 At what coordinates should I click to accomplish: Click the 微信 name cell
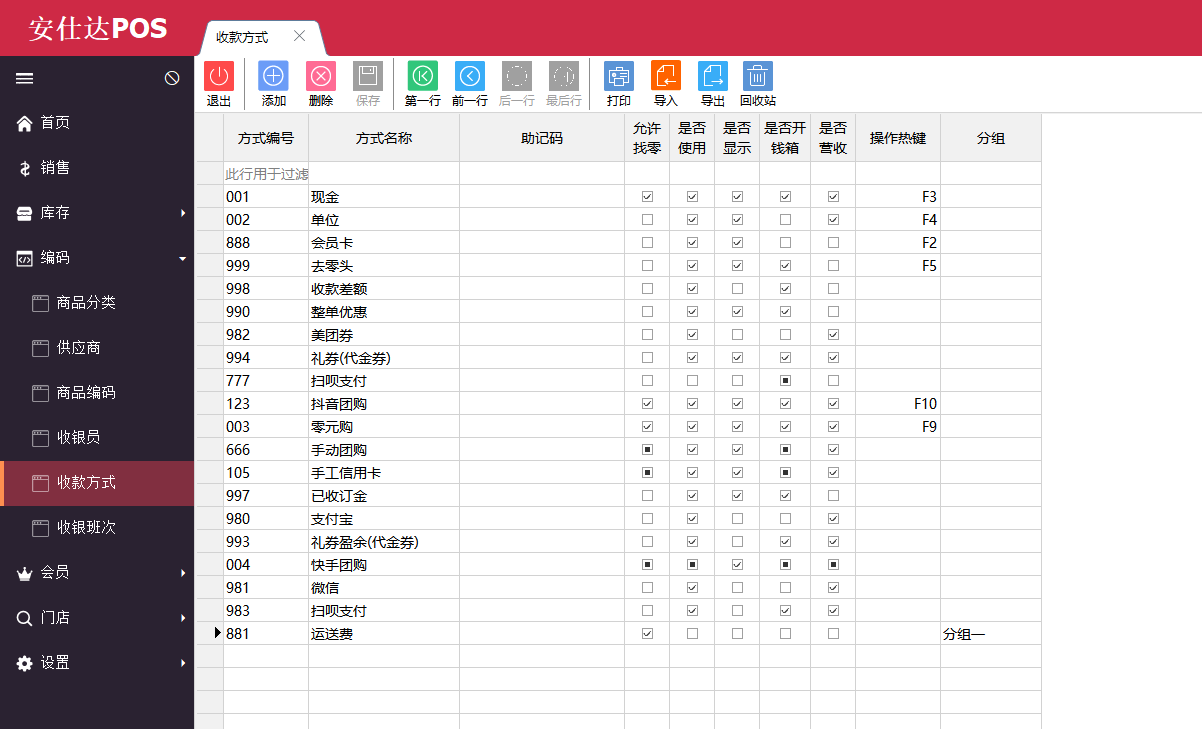(384, 587)
